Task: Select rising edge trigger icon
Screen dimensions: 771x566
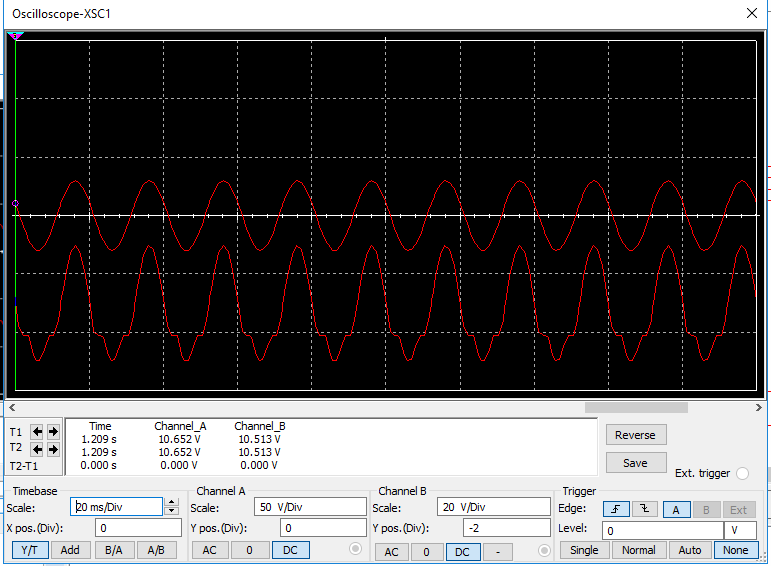Action: pyautogui.click(x=617, y=510)
